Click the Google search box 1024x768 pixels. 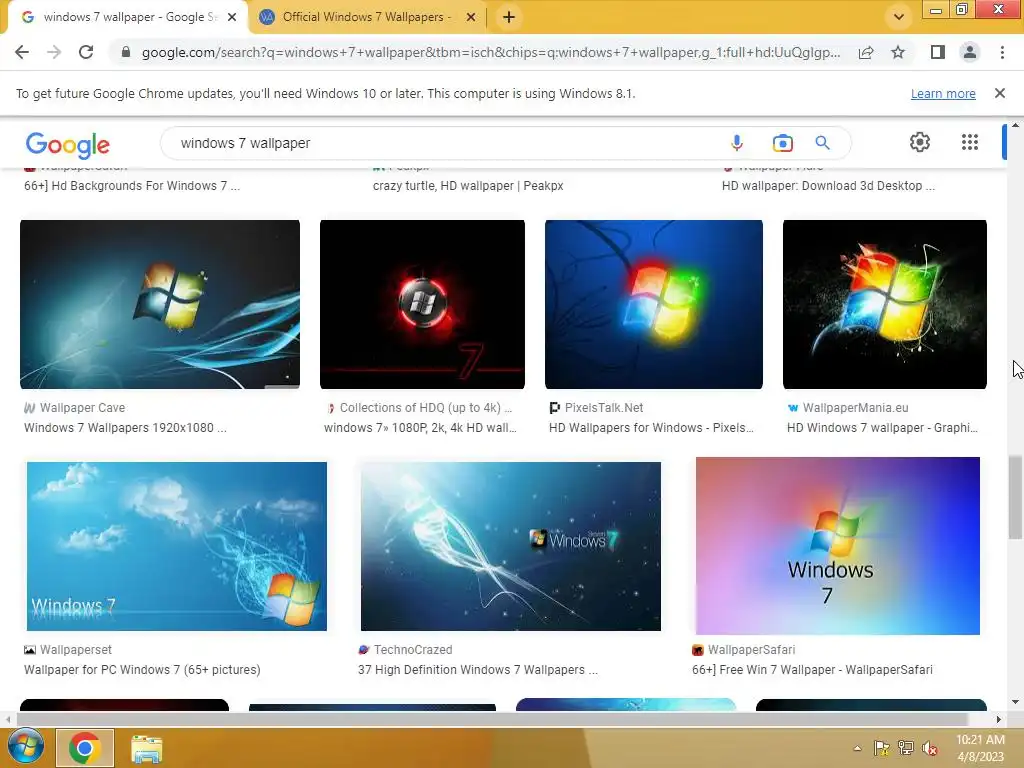click(x=444, y=143)
